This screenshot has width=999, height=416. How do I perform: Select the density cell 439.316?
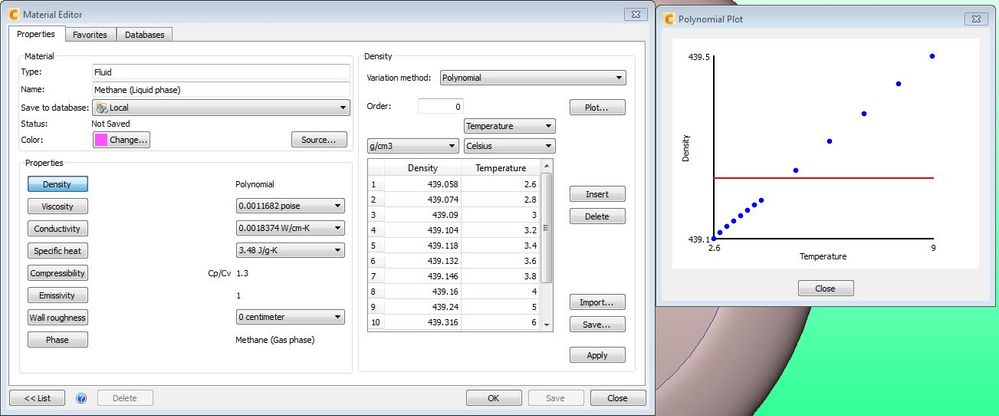coord(423,322)
